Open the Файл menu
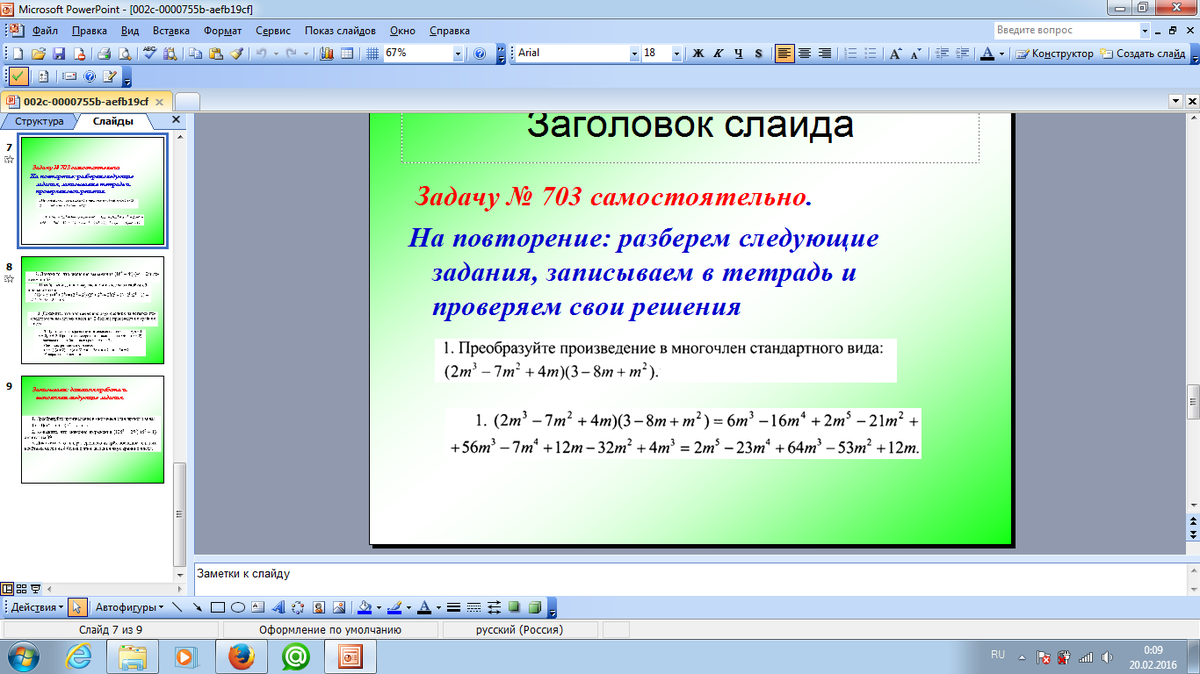 (x=45, y=30)
